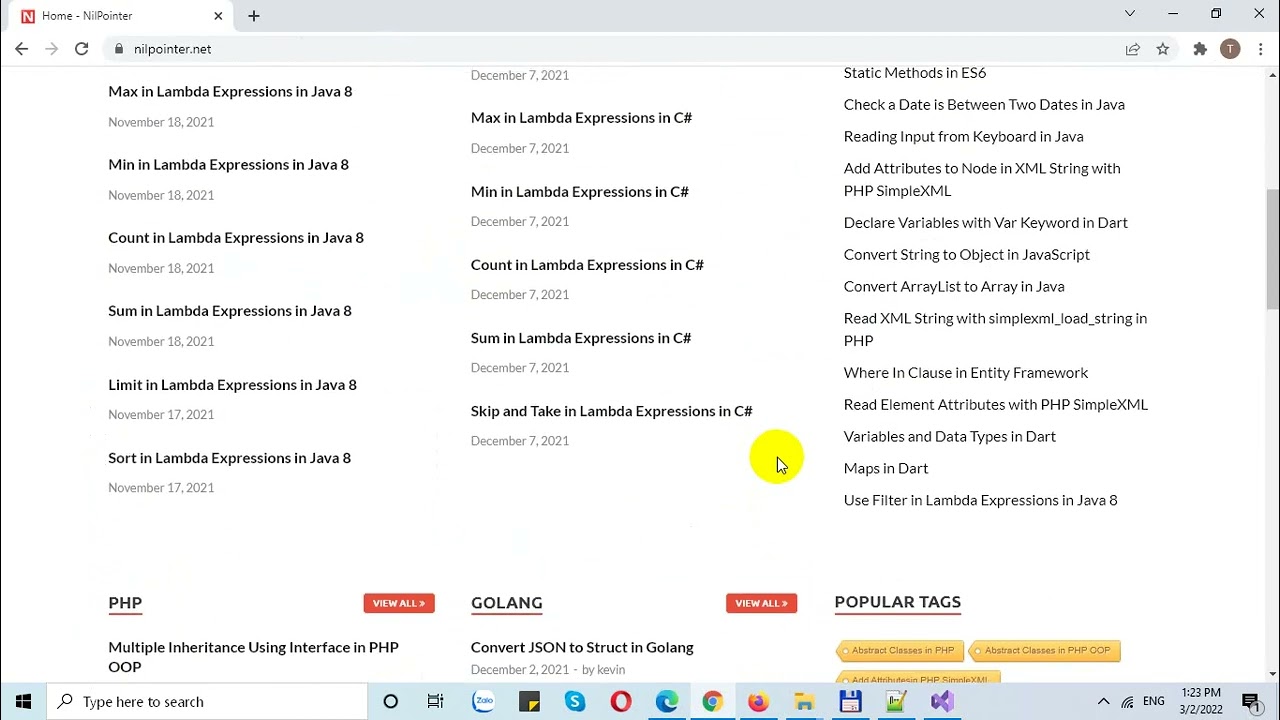
Task: Open Sum in Lambda Expressions in Java 8
Action: [230, 310]
